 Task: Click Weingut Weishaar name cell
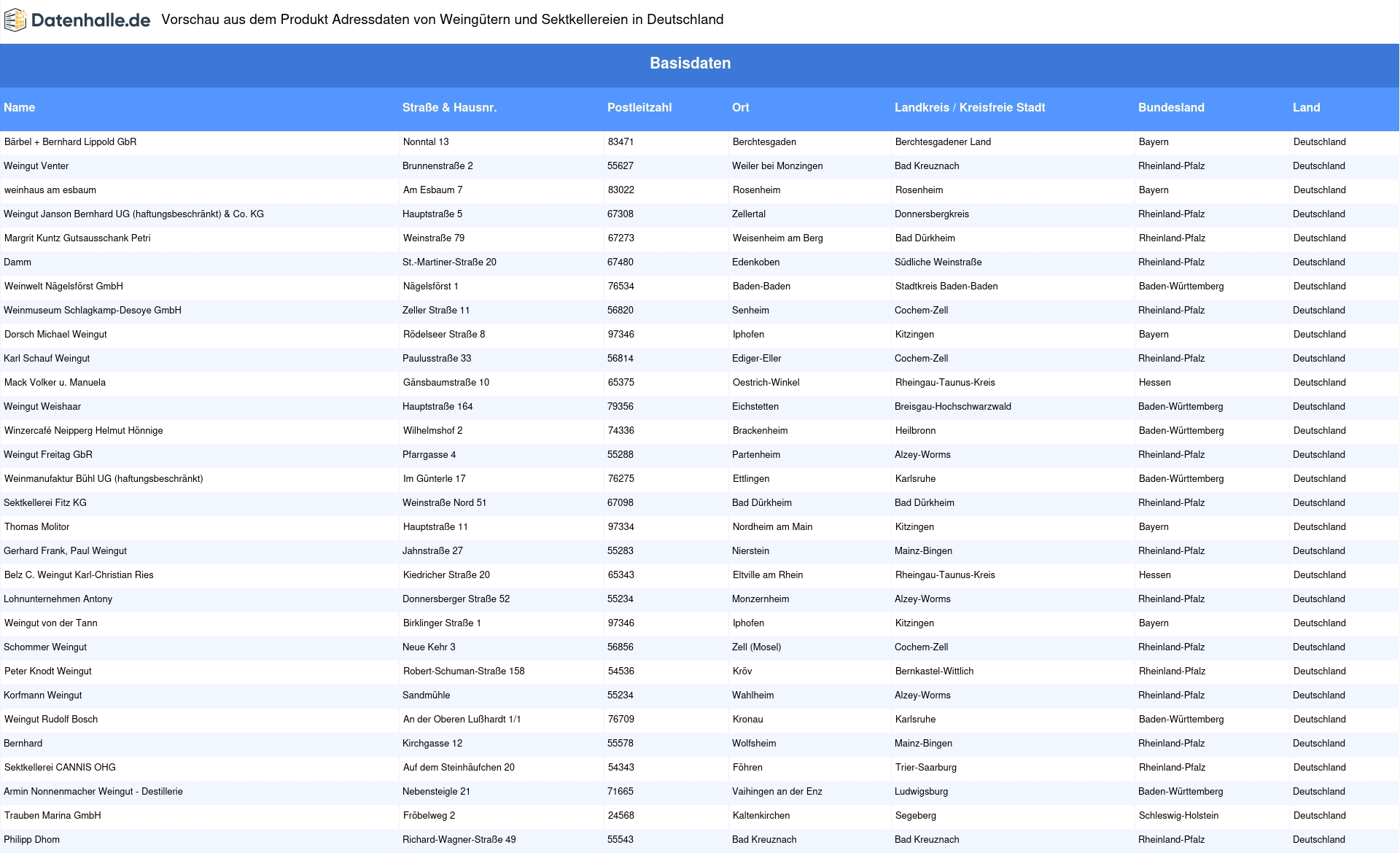[42, 407]
